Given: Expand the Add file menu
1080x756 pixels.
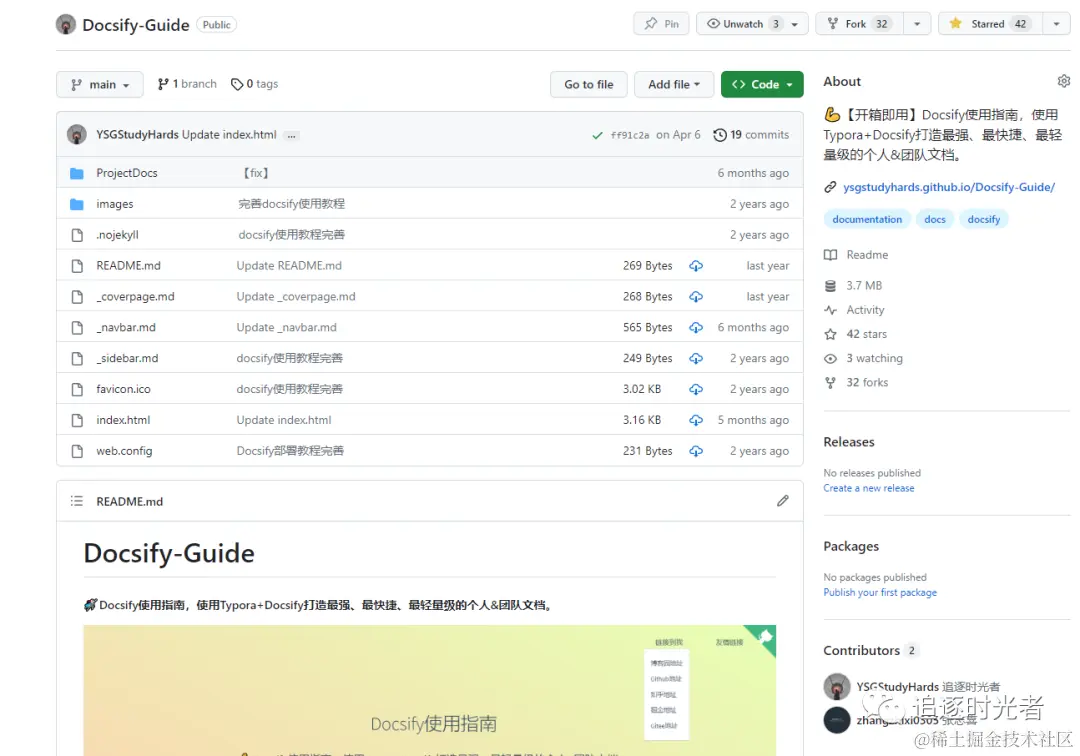Looking at the screenshot, I should pos(674,84).
